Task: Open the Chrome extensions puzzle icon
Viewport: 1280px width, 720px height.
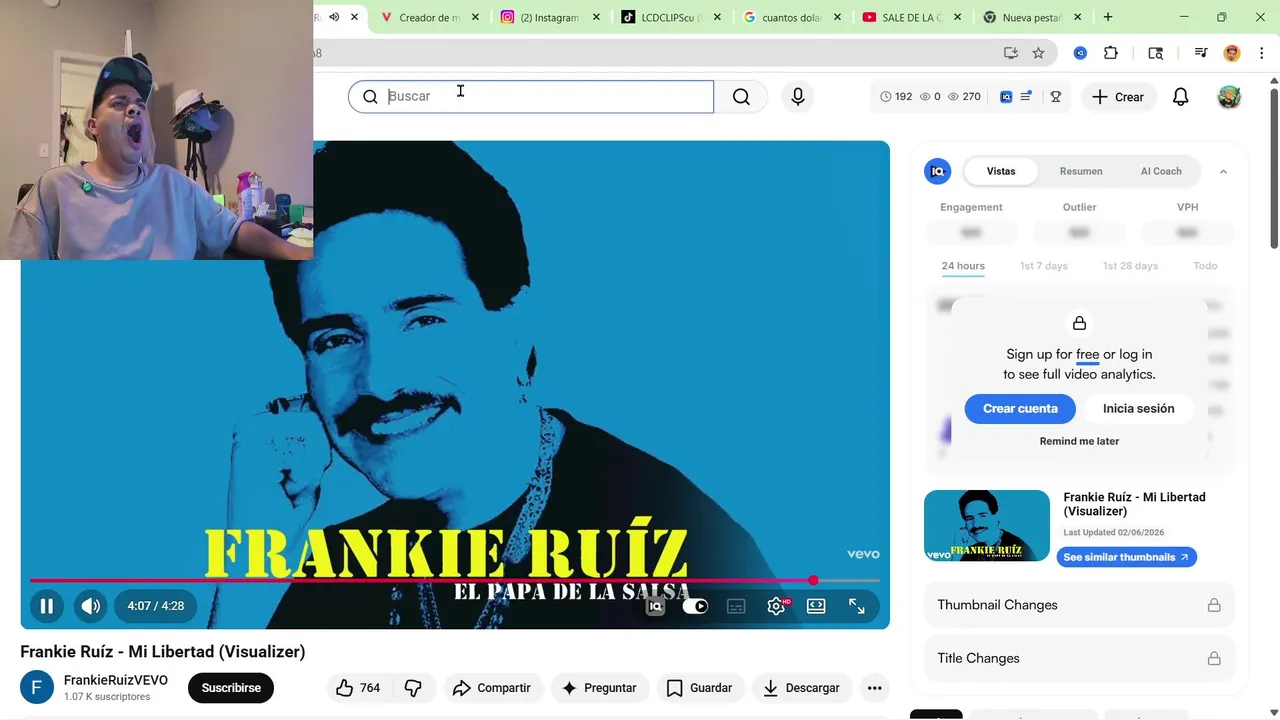Action: [x=1111, y=53]
